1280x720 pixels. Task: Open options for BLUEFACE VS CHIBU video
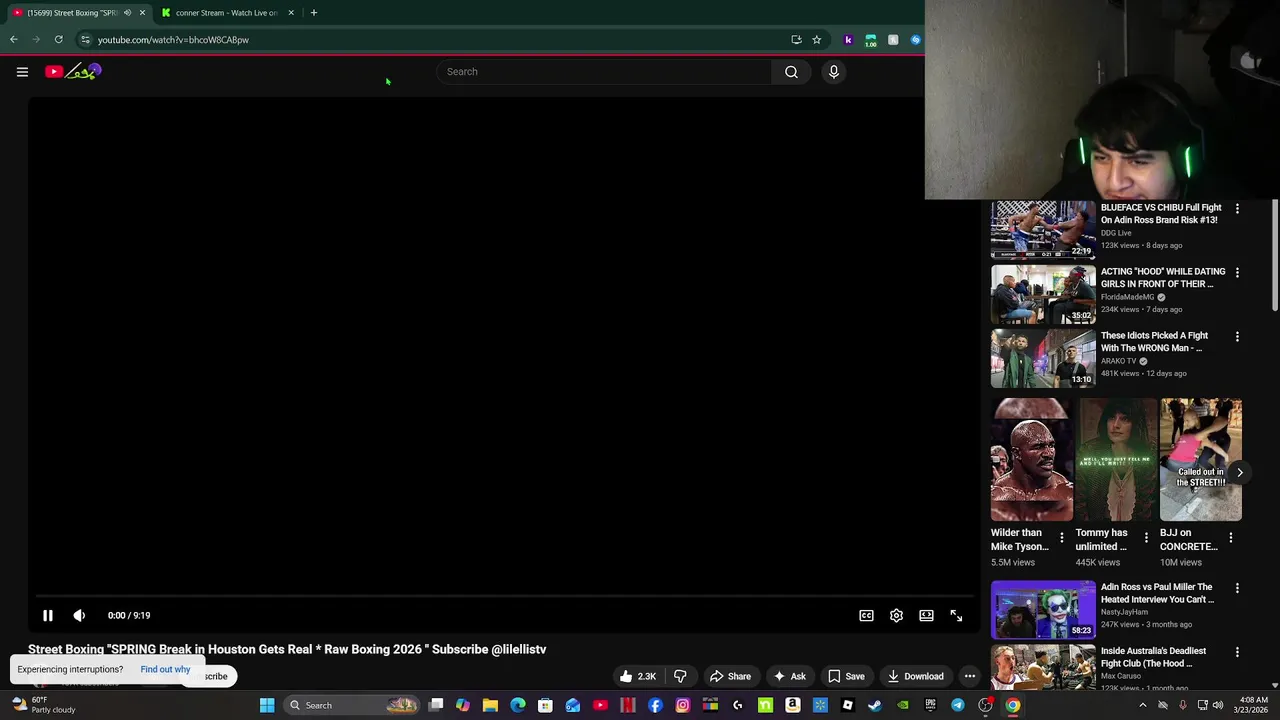(x=1237, y=208)
